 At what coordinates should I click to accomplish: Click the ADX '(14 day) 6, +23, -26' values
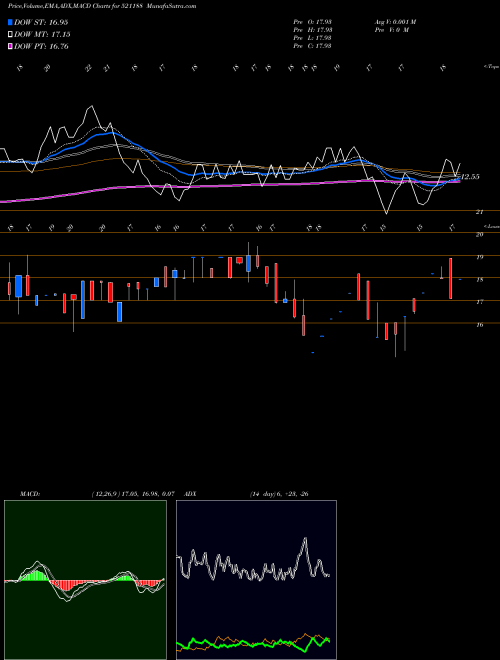(x=279, y=494)
